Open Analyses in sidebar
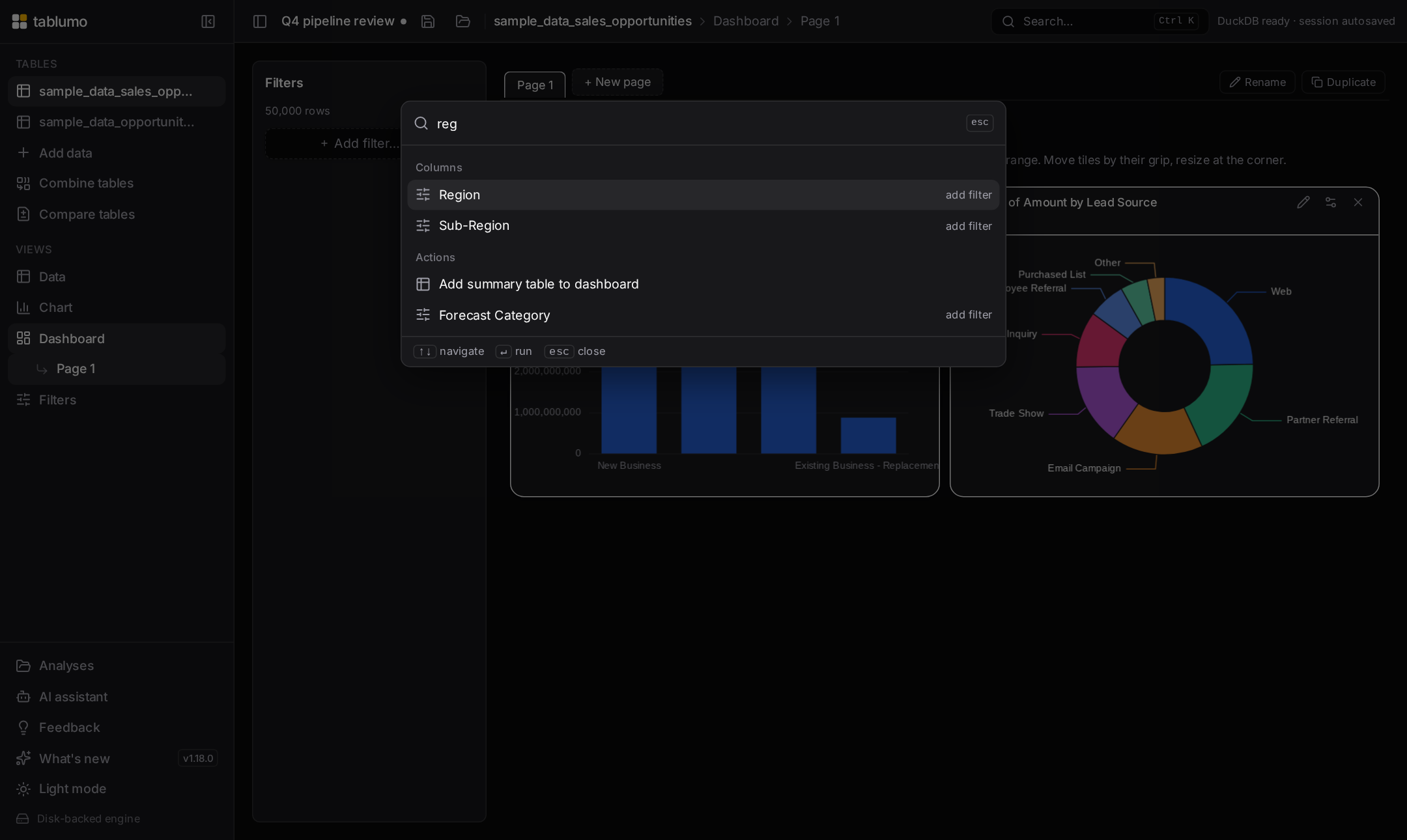Screen dimensions: 1407x840 (117, 665)
